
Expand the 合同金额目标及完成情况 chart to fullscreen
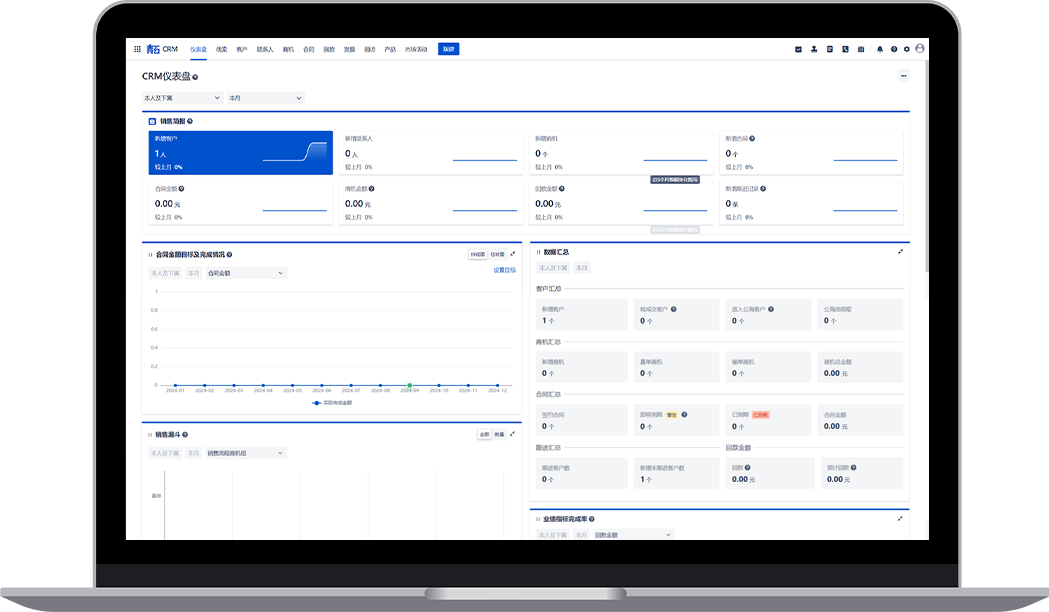coord(512,254)
